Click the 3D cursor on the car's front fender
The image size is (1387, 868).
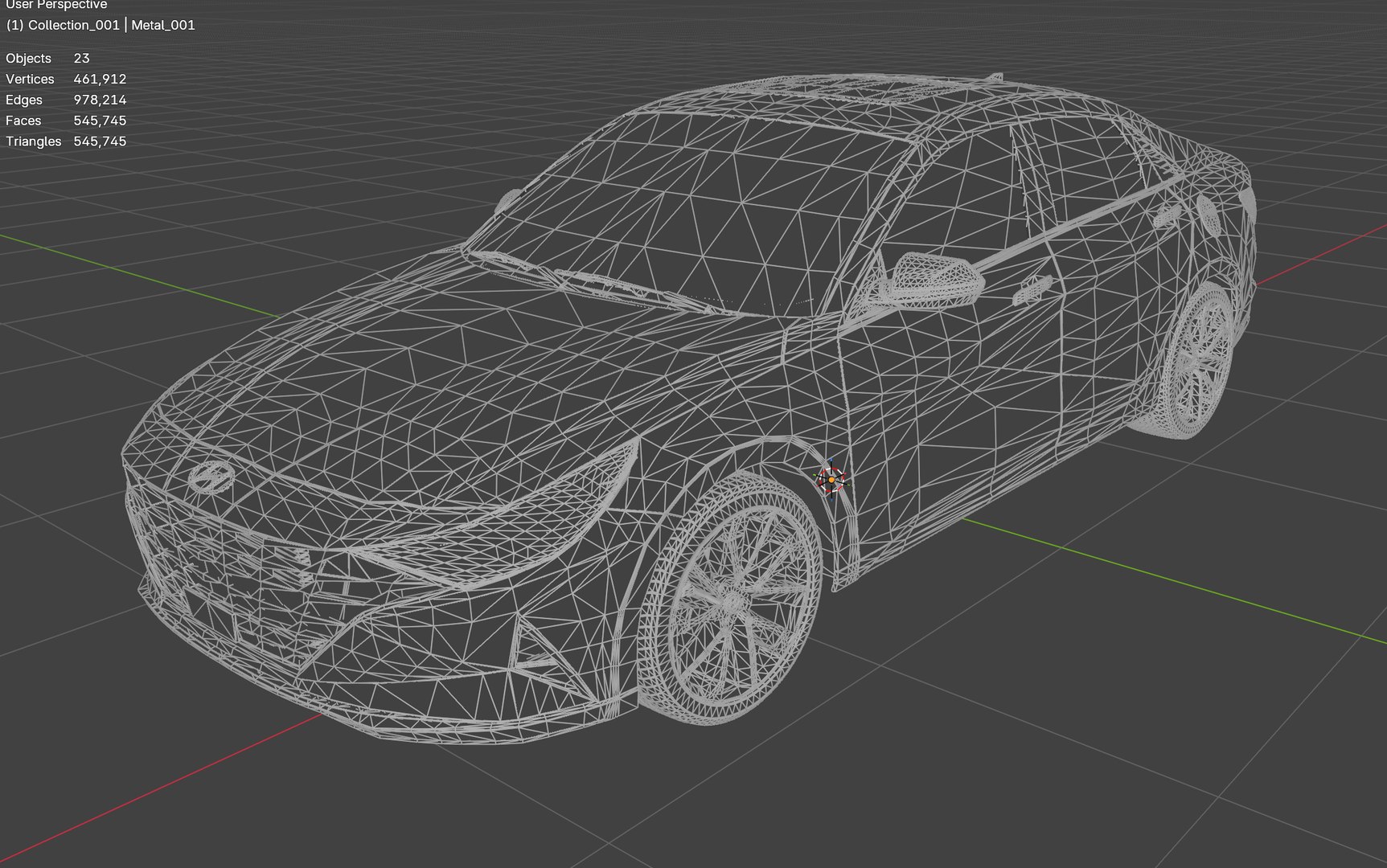click(x=831, y=479)
